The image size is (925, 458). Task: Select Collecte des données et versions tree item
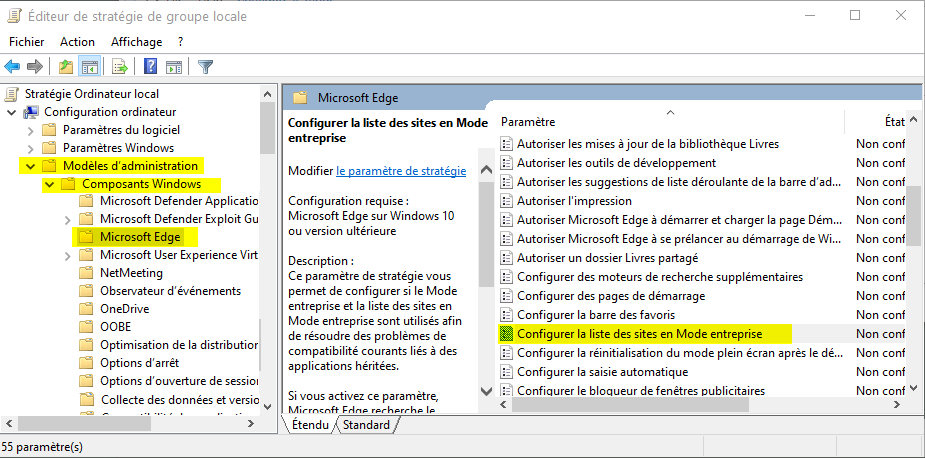tap(180, 399)
